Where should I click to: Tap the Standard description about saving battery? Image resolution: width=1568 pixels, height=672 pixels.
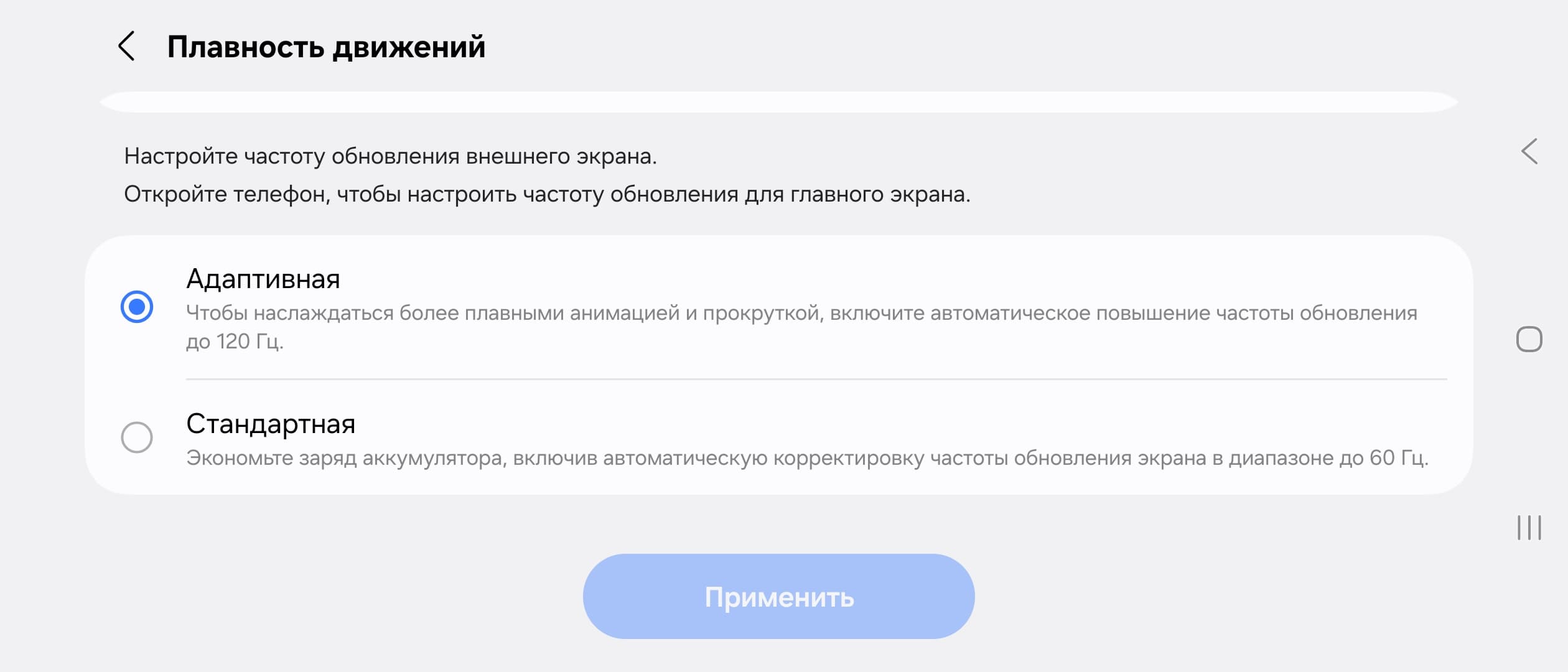tap(806, 459)
